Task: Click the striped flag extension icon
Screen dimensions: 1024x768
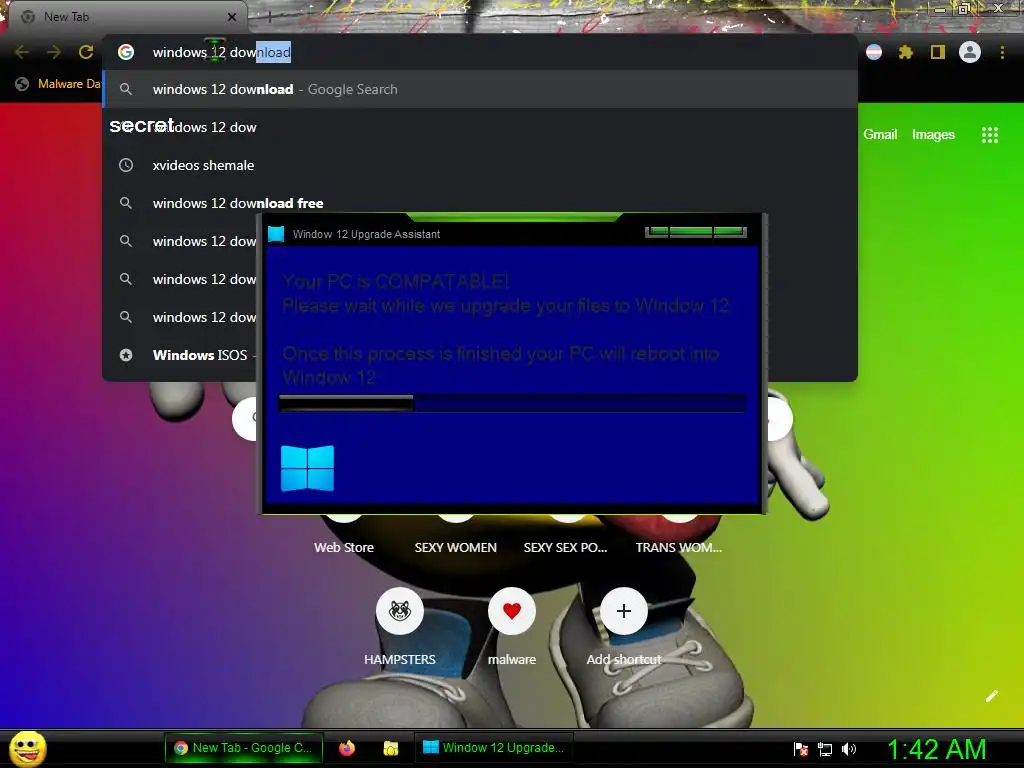Action: 874,52
